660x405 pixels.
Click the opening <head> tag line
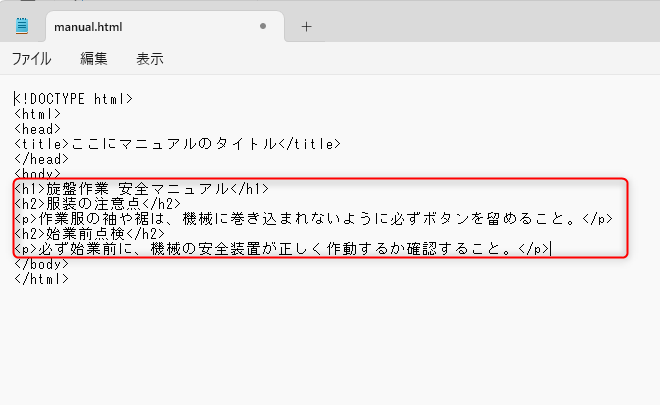coord(37,129)
